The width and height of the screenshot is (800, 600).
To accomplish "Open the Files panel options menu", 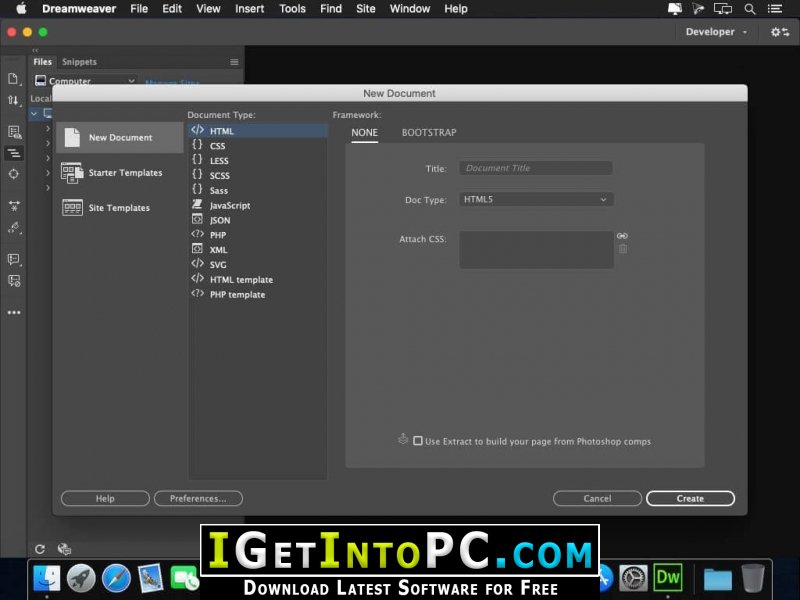I will [234, 62].
